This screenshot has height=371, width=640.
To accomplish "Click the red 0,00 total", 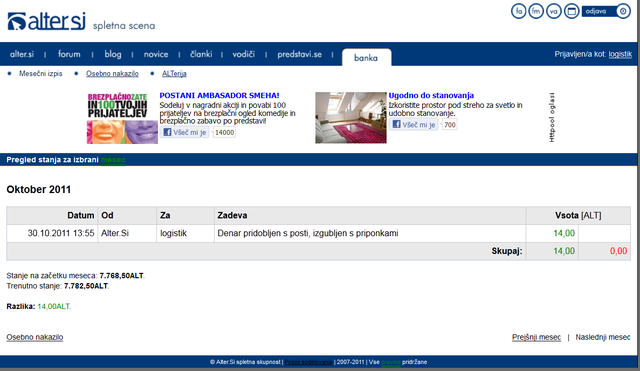I will click(x=618, y=251).
